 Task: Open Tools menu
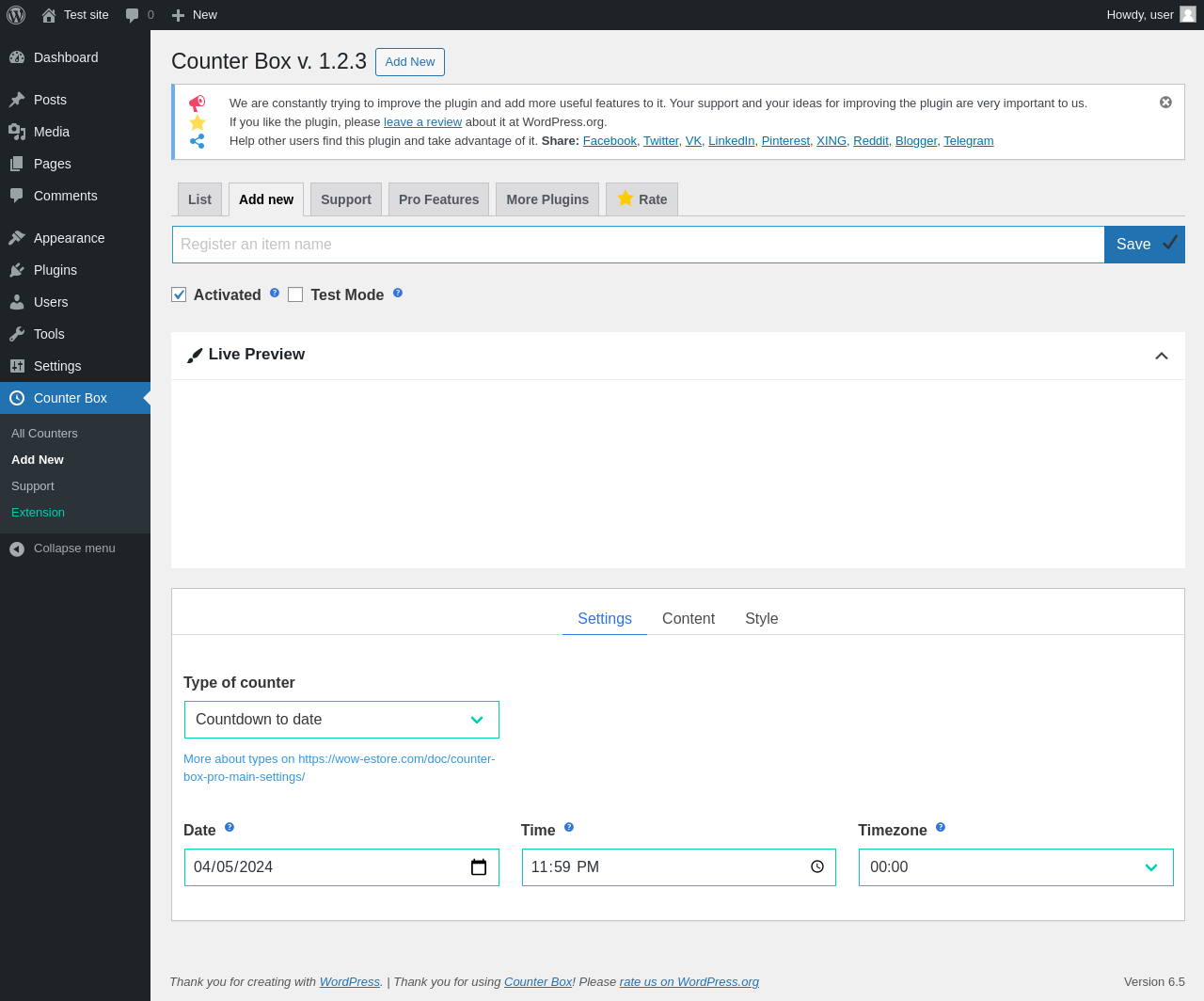point(75,334)
